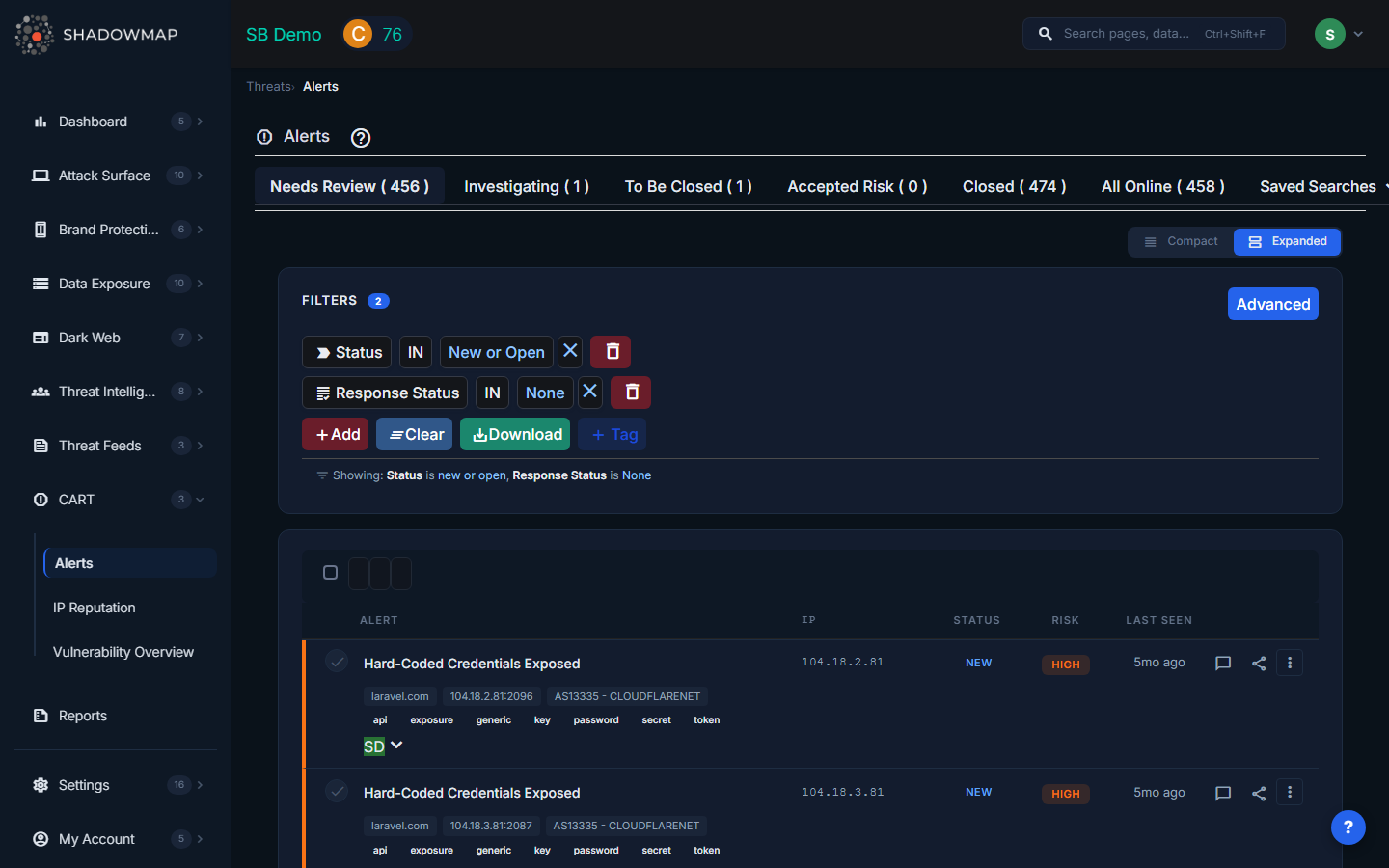Collapse the CART sidebar section
Viewport: 1389px width, 868px height.
coord(201,500)
